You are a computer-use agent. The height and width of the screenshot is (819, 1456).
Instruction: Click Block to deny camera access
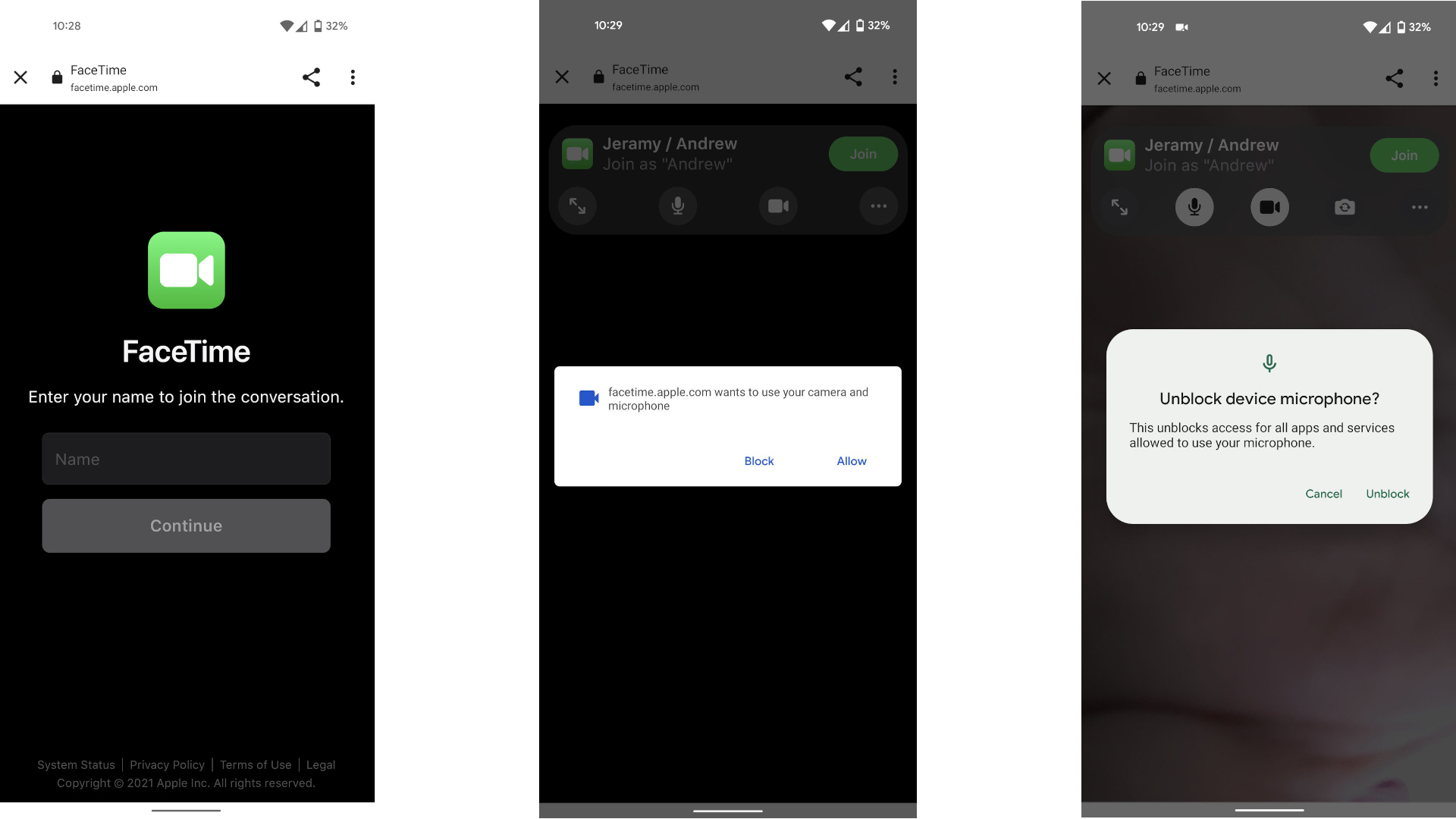pos(759,460)
